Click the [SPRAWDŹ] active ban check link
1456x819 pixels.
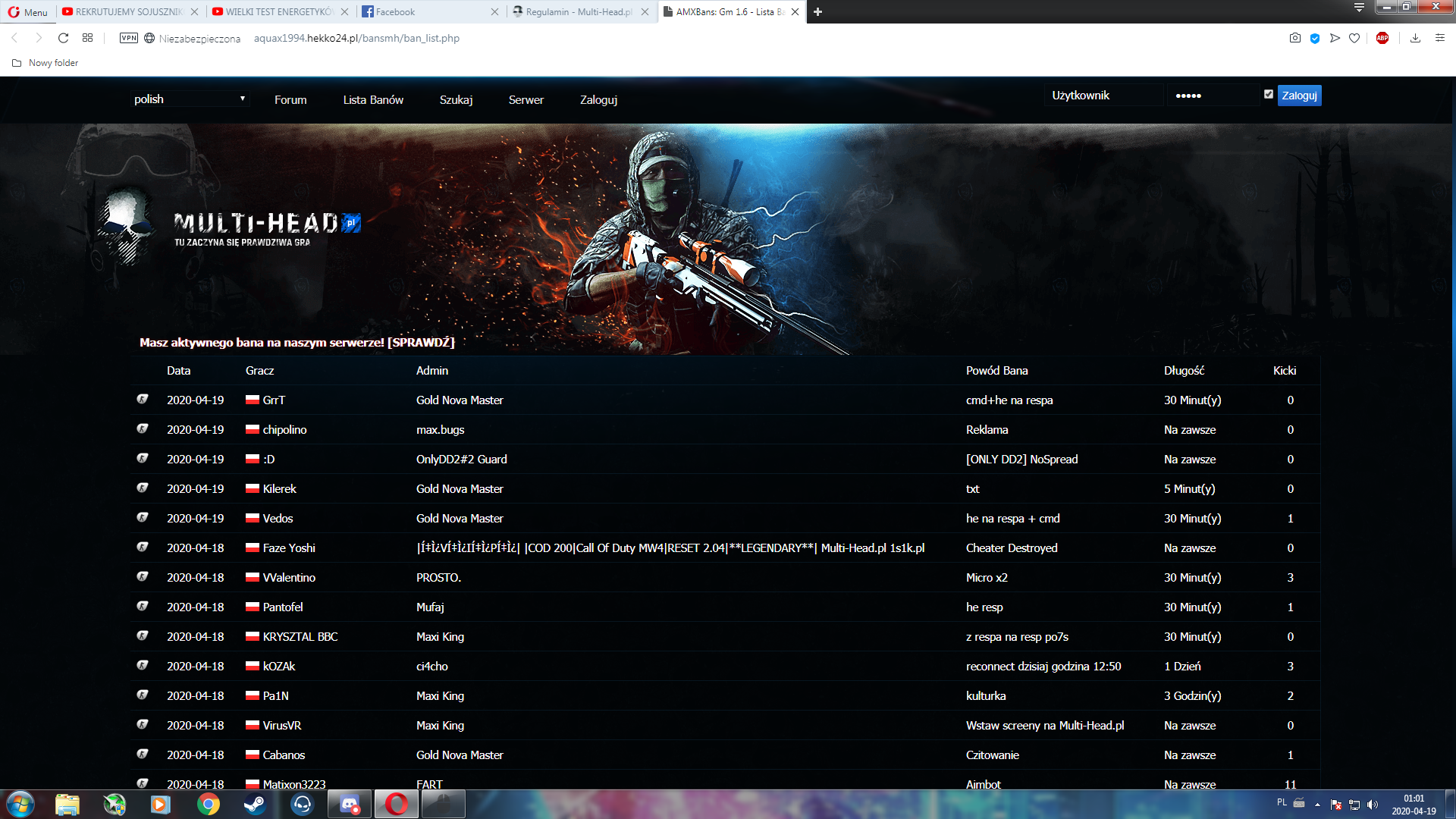click(x=421, y=342)
